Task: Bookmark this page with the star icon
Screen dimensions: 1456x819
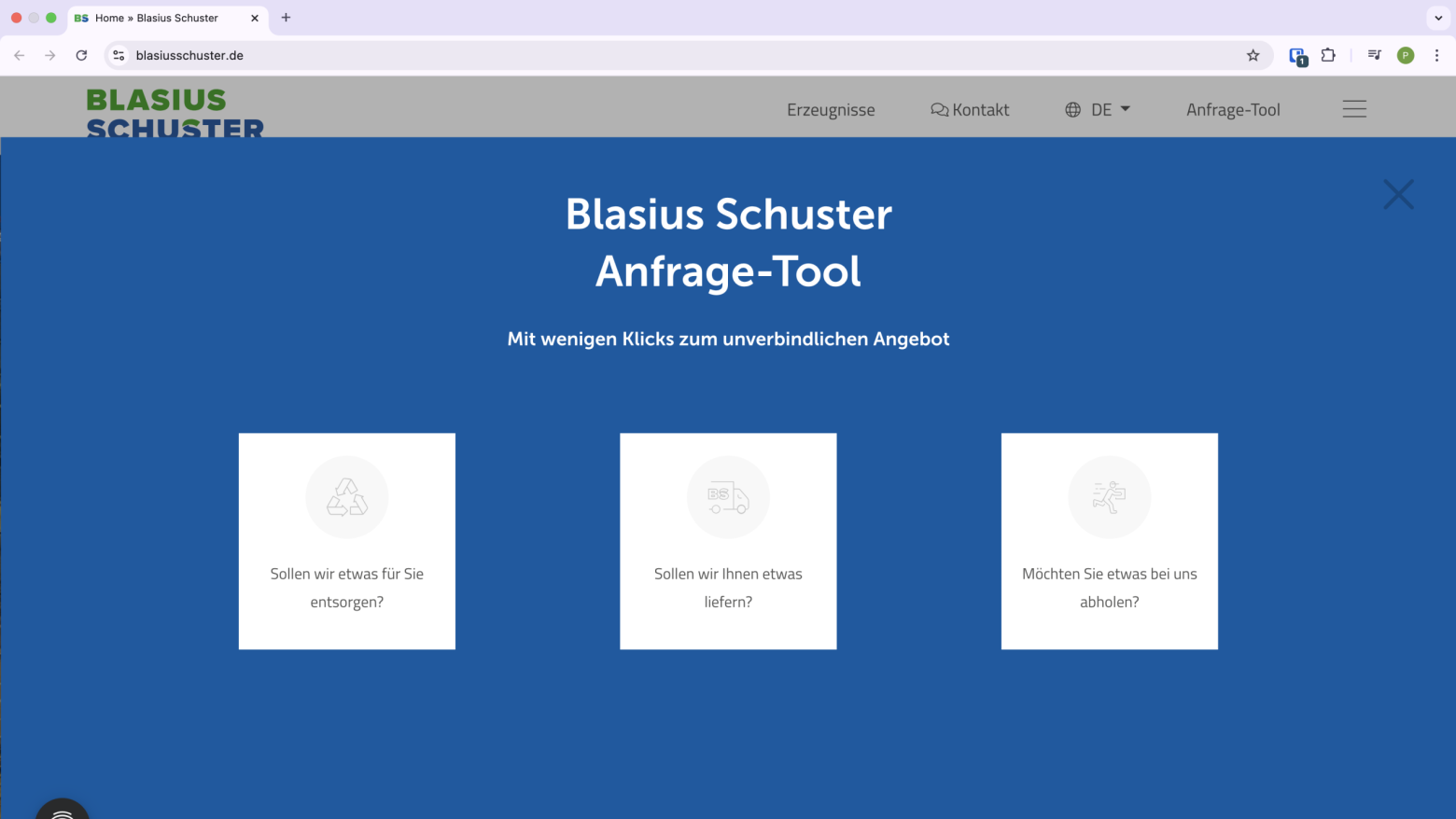Action: click(x=1253, y=56)
